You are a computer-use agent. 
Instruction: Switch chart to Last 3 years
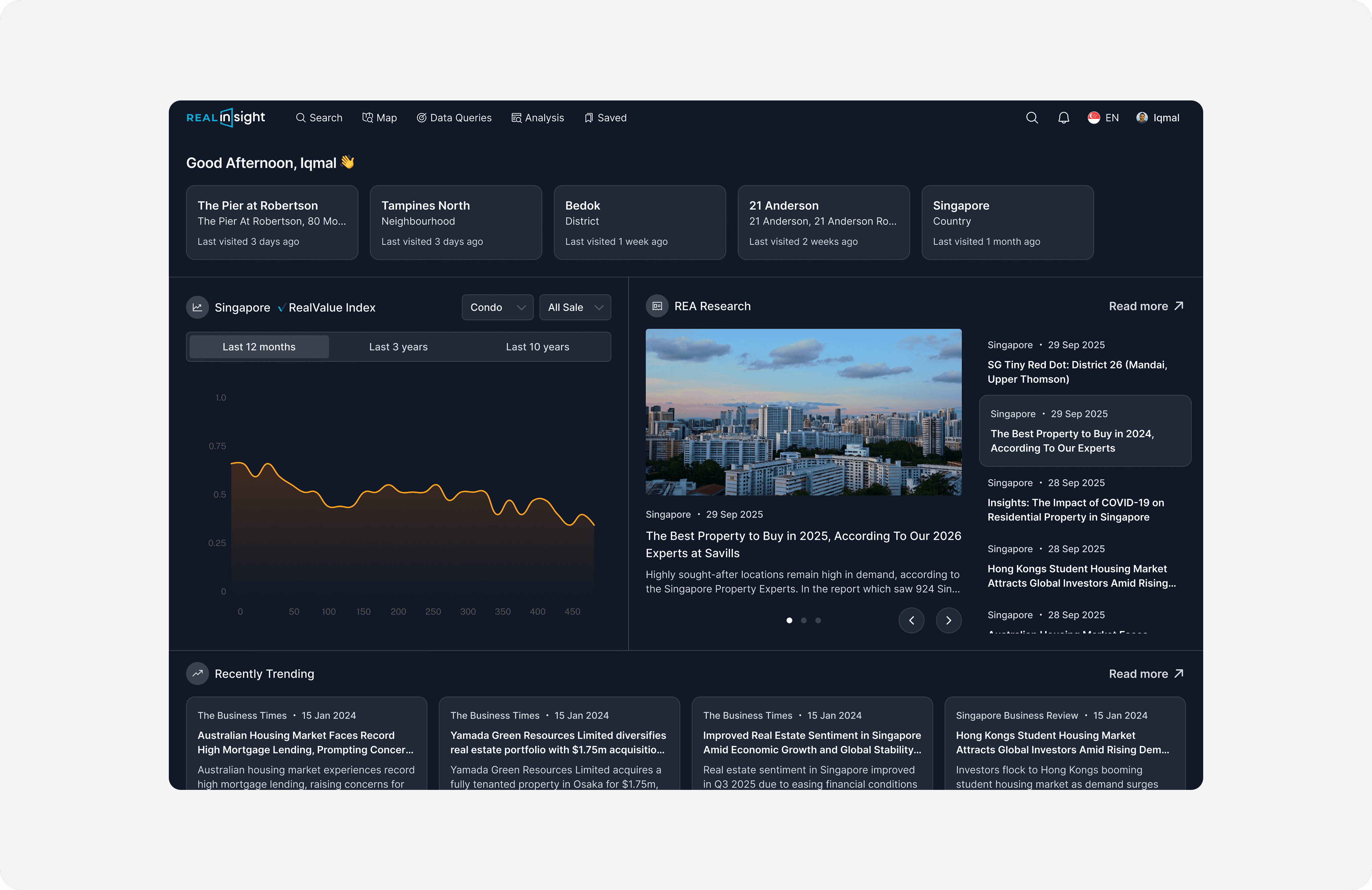[398, 347]
